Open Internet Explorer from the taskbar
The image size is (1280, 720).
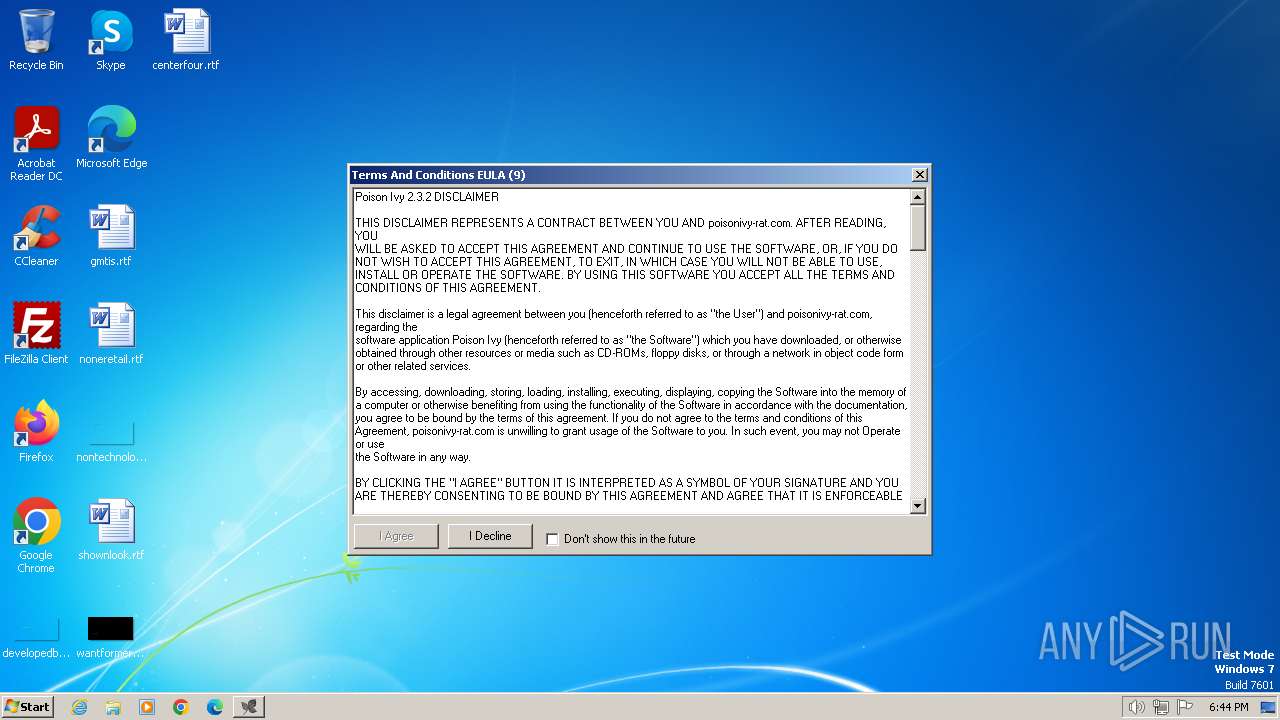[79, 707]
